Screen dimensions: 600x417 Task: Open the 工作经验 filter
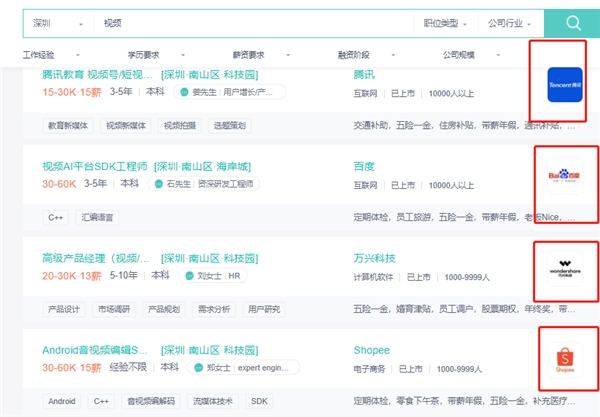pyautogui.click(x=43, y=55)
